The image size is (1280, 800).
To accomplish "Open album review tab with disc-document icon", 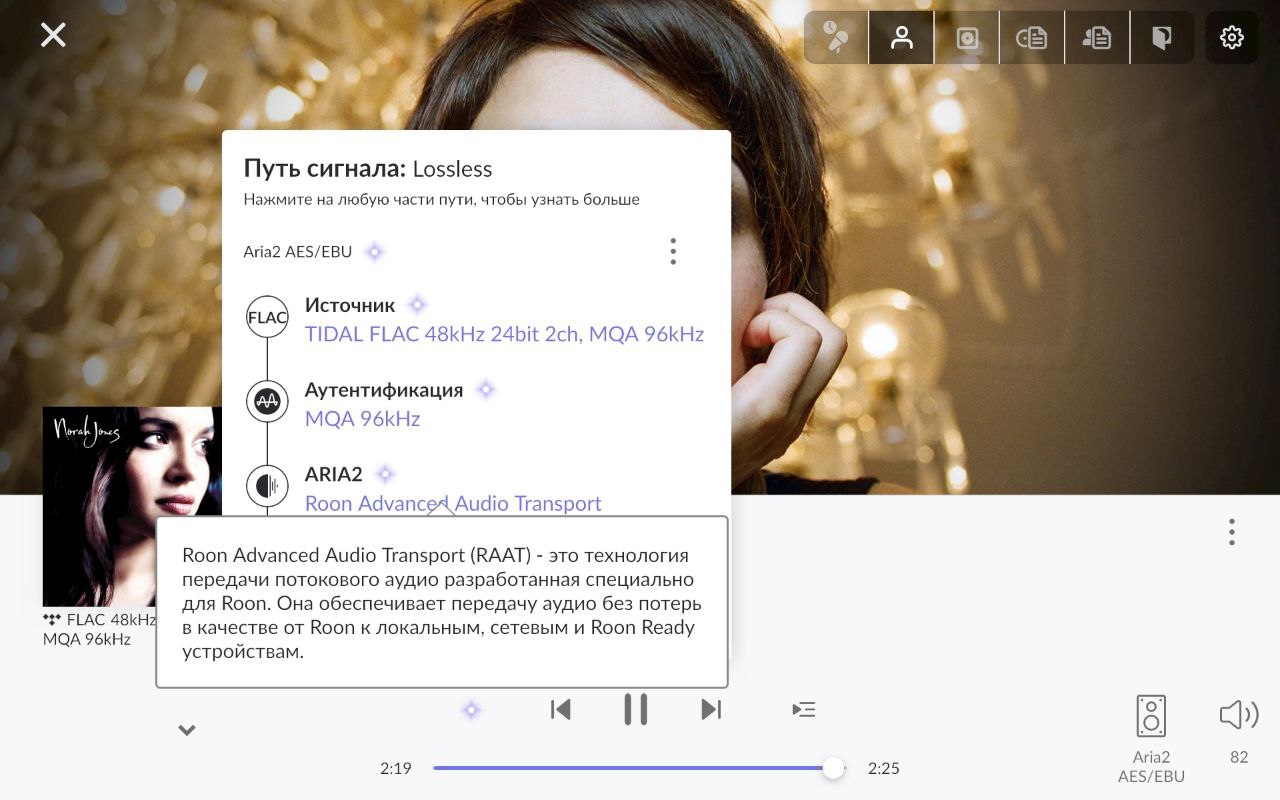I will [x=1031, y=38].
